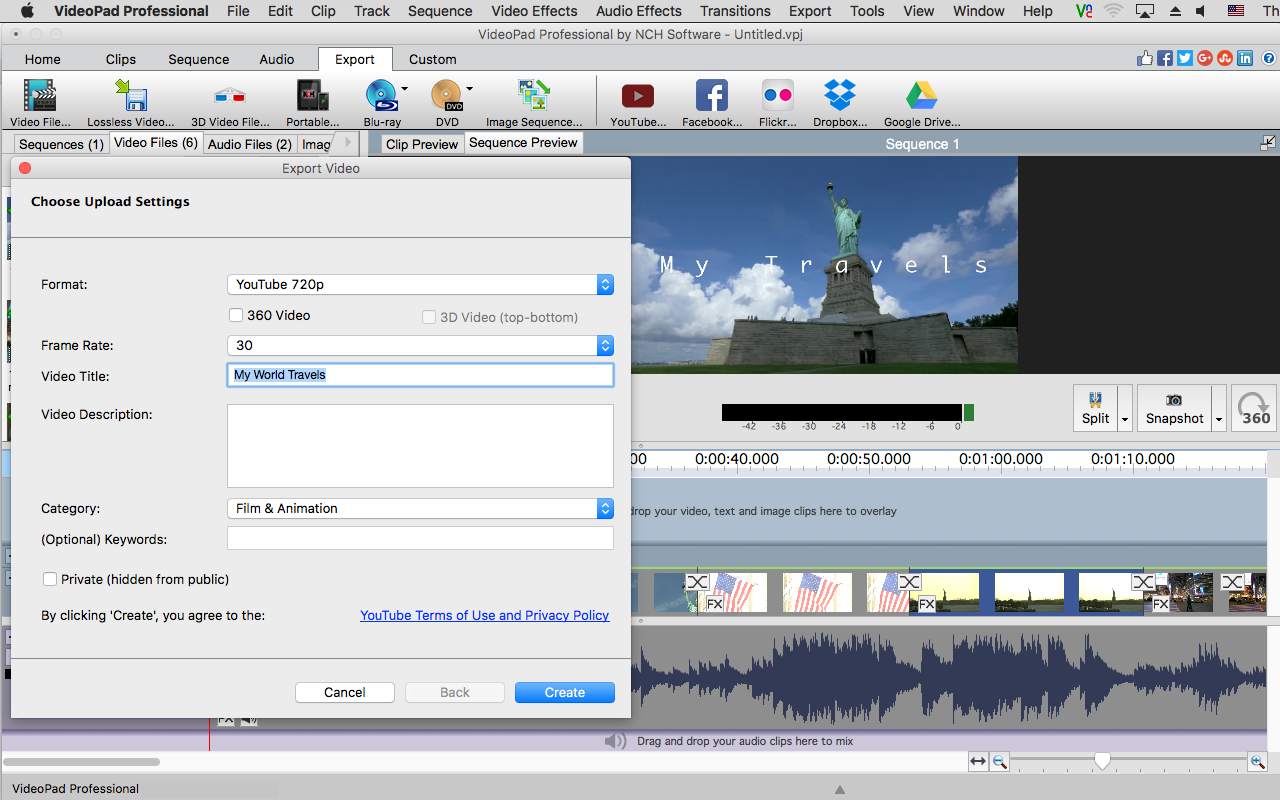Open YouTube Terms of Use link
The height and width of the screenshot is (800, 1280).
(485, 615)
